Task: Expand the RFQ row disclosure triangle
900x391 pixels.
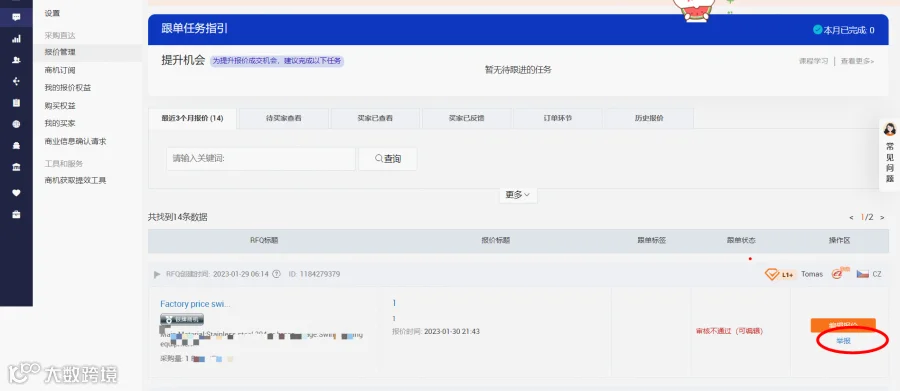Action: [x=157, y=274]
